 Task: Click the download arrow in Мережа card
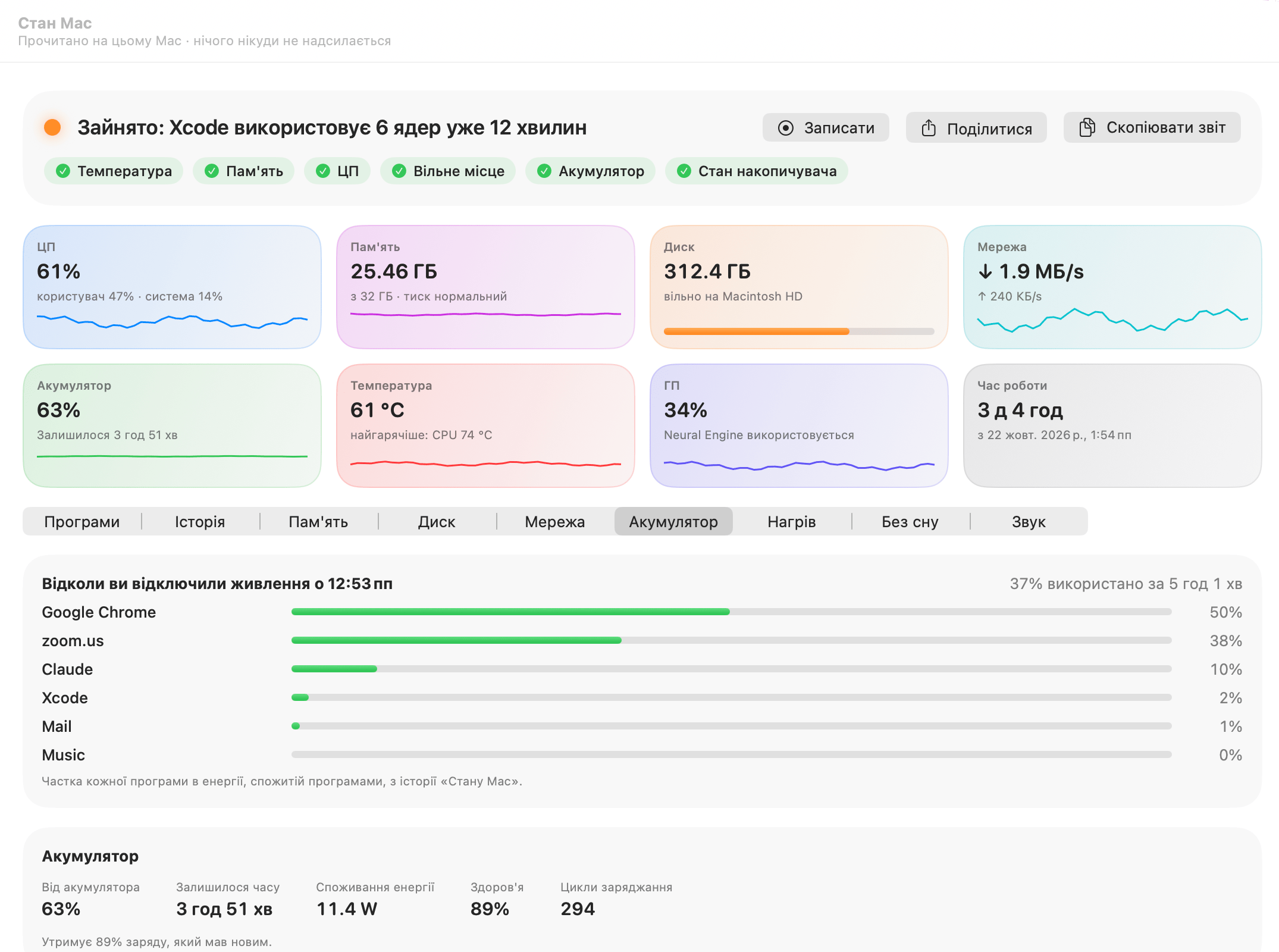[985, 272]
